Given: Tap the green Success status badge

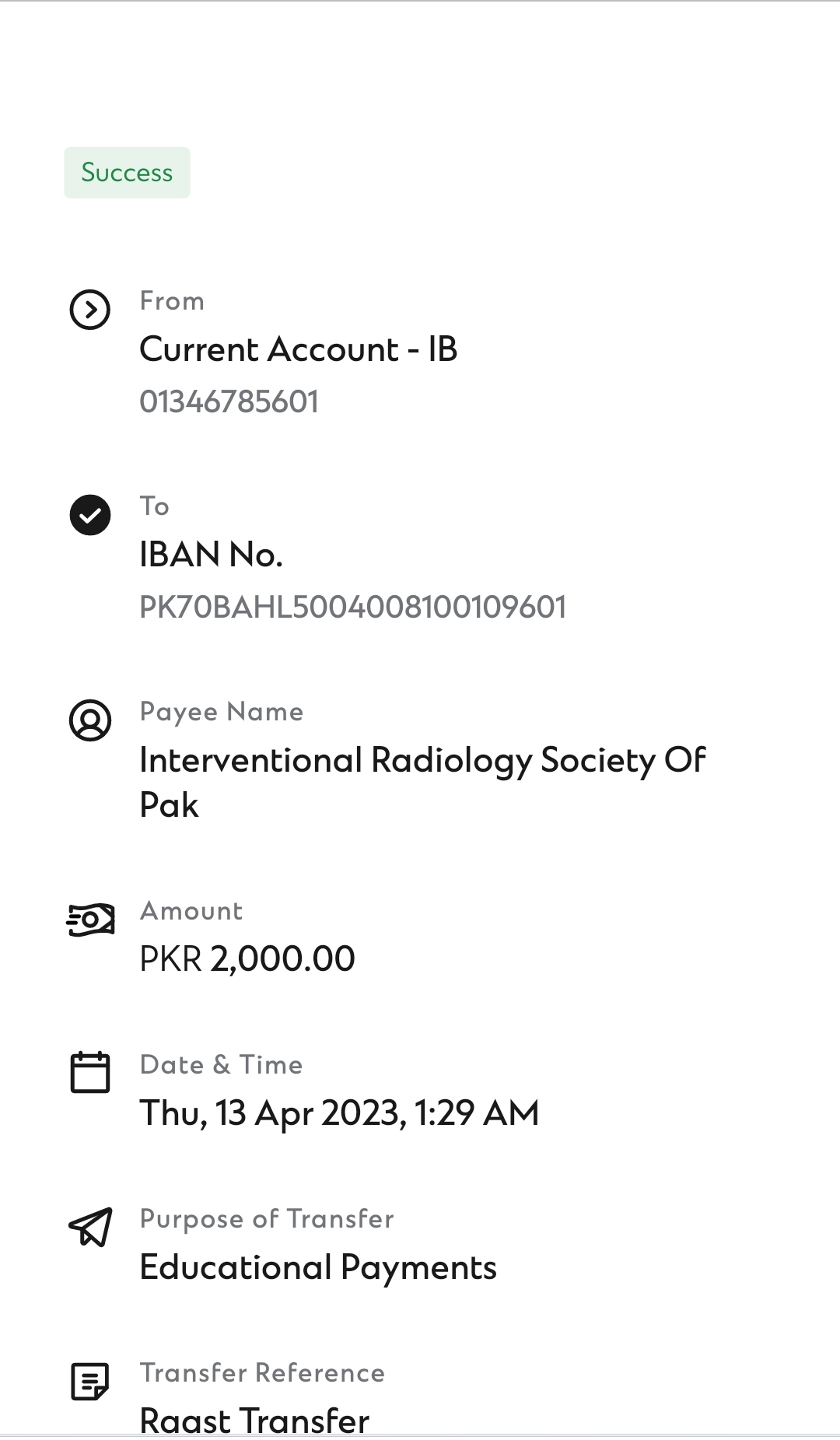Looking at the screenshot, I should (x=127, y=173).
